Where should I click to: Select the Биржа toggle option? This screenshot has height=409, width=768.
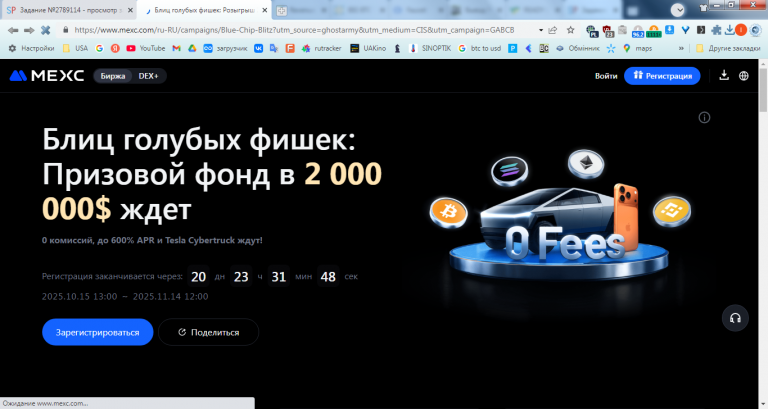coord(113,76)
